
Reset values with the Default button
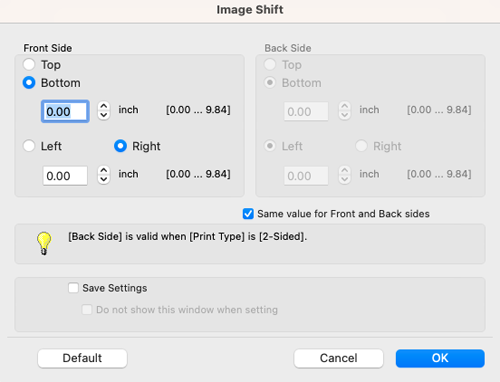(x=82, y=358)
